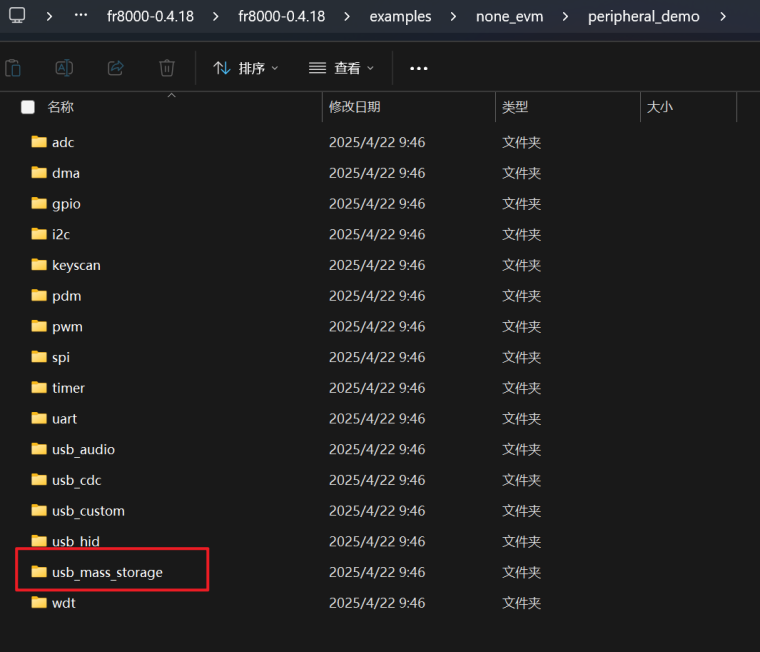Click the share icon in toolbar

[x=115, y=68]
